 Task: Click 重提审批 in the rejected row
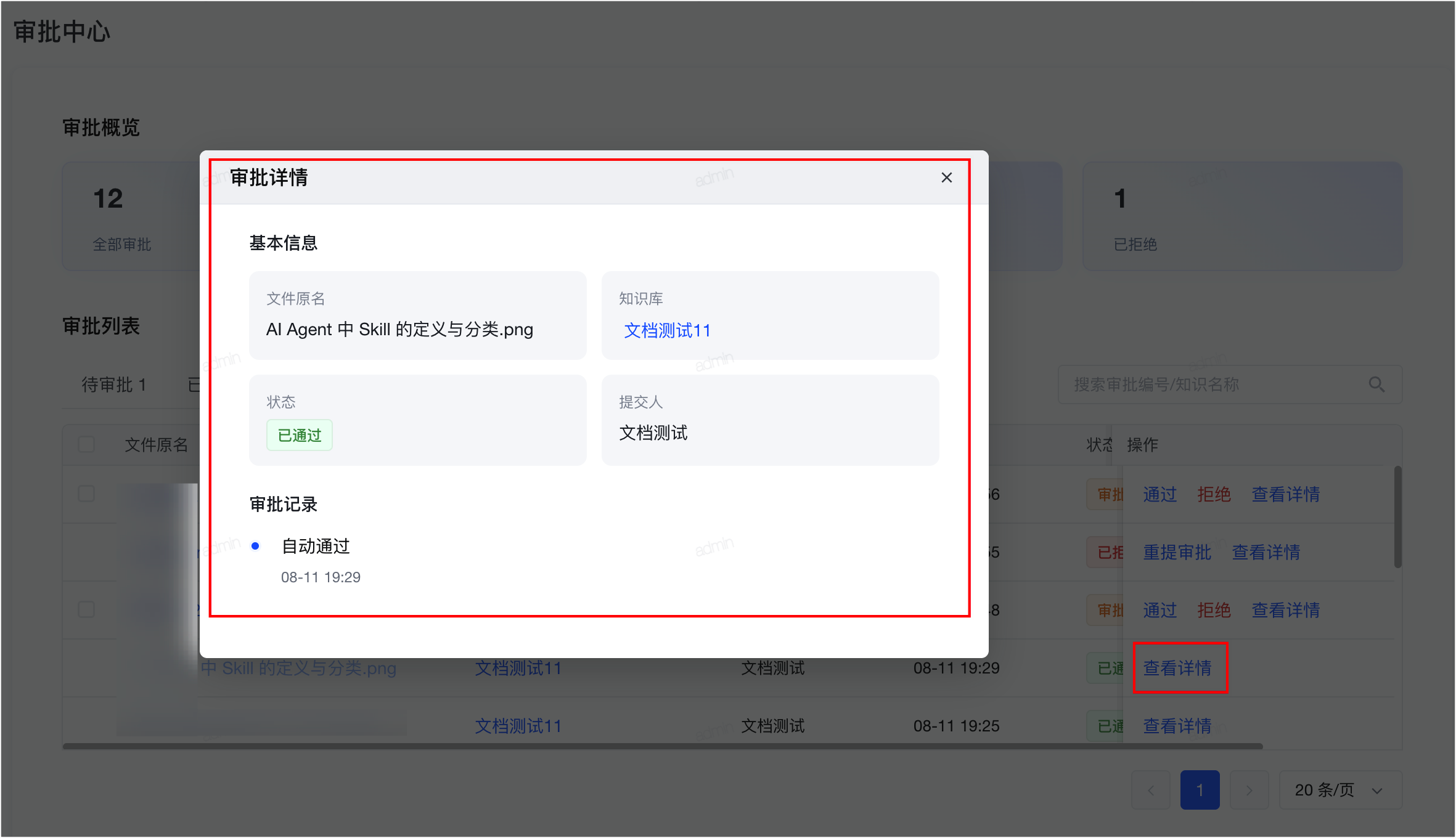point(1177,552)
